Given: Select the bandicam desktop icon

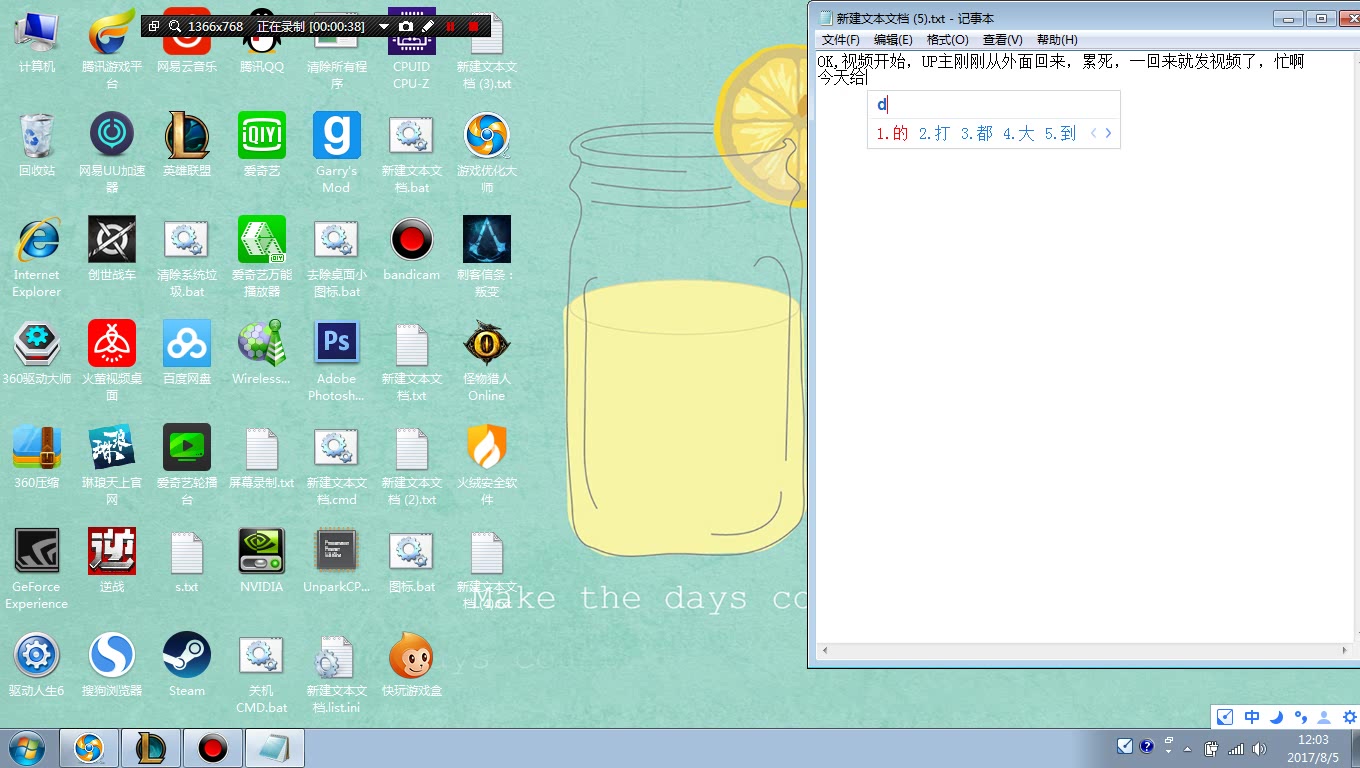Looking at the screenshot, I should click(x=412, y=249).
